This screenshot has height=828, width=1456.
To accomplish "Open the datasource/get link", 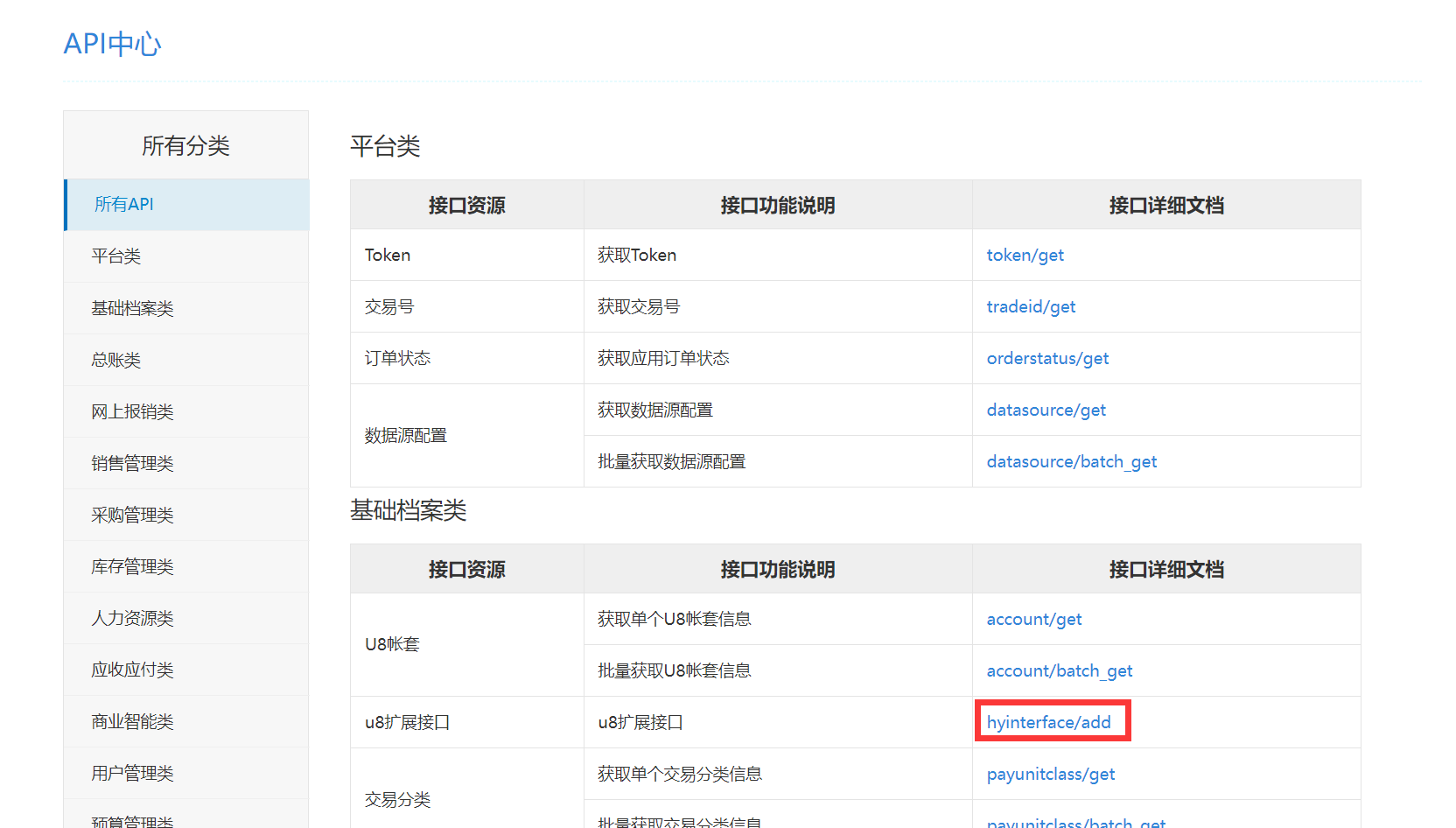I will [x=1046, y=410].
